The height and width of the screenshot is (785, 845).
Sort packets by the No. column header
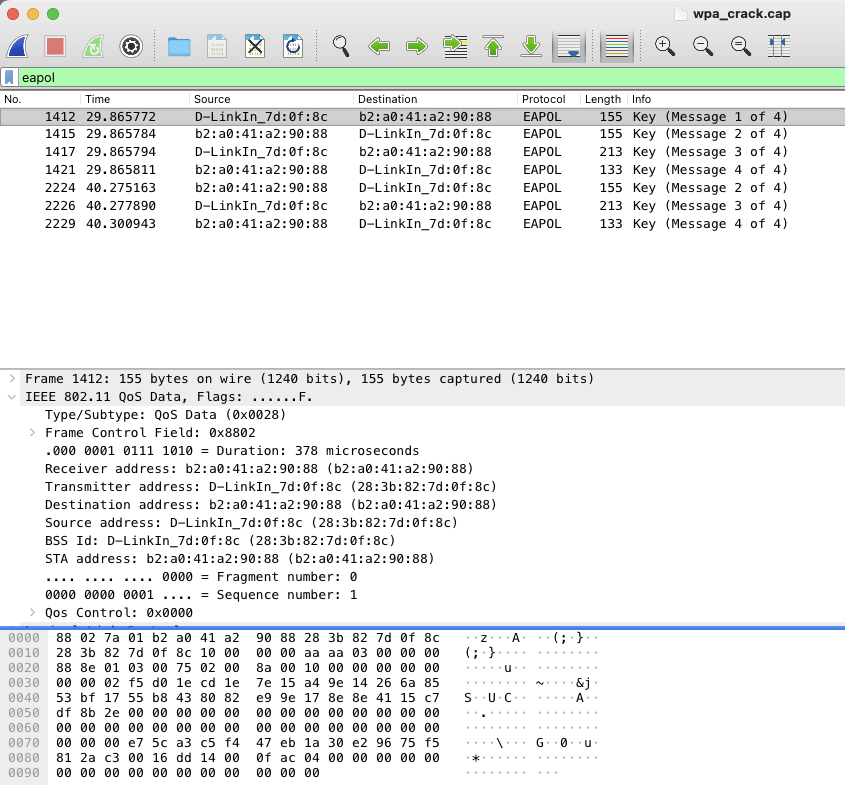click(40, 99)
